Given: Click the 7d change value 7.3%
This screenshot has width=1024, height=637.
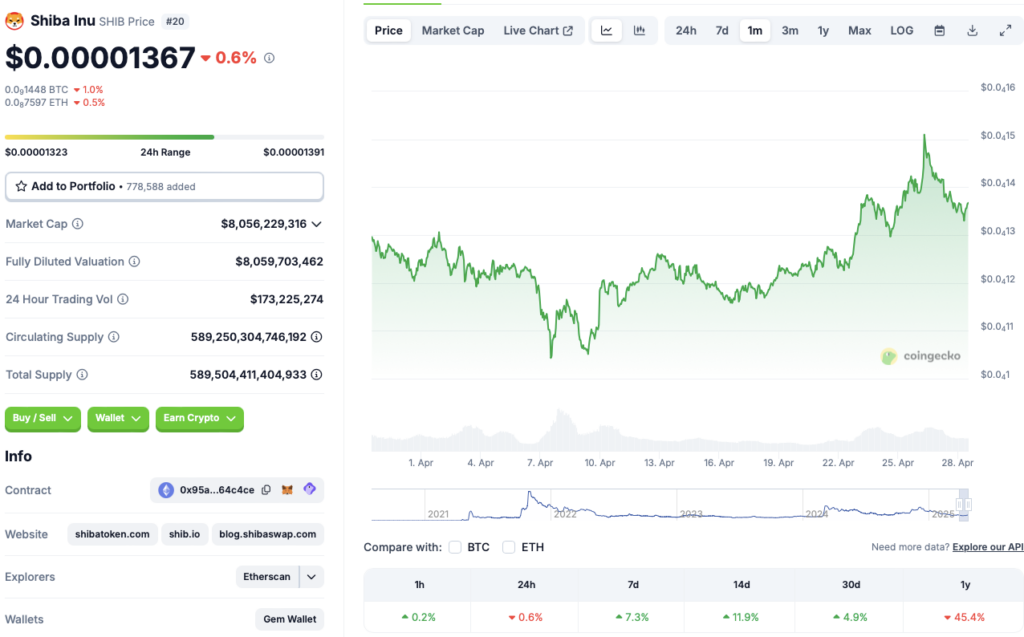Looking at the screenshot, I should pos(633,617).
